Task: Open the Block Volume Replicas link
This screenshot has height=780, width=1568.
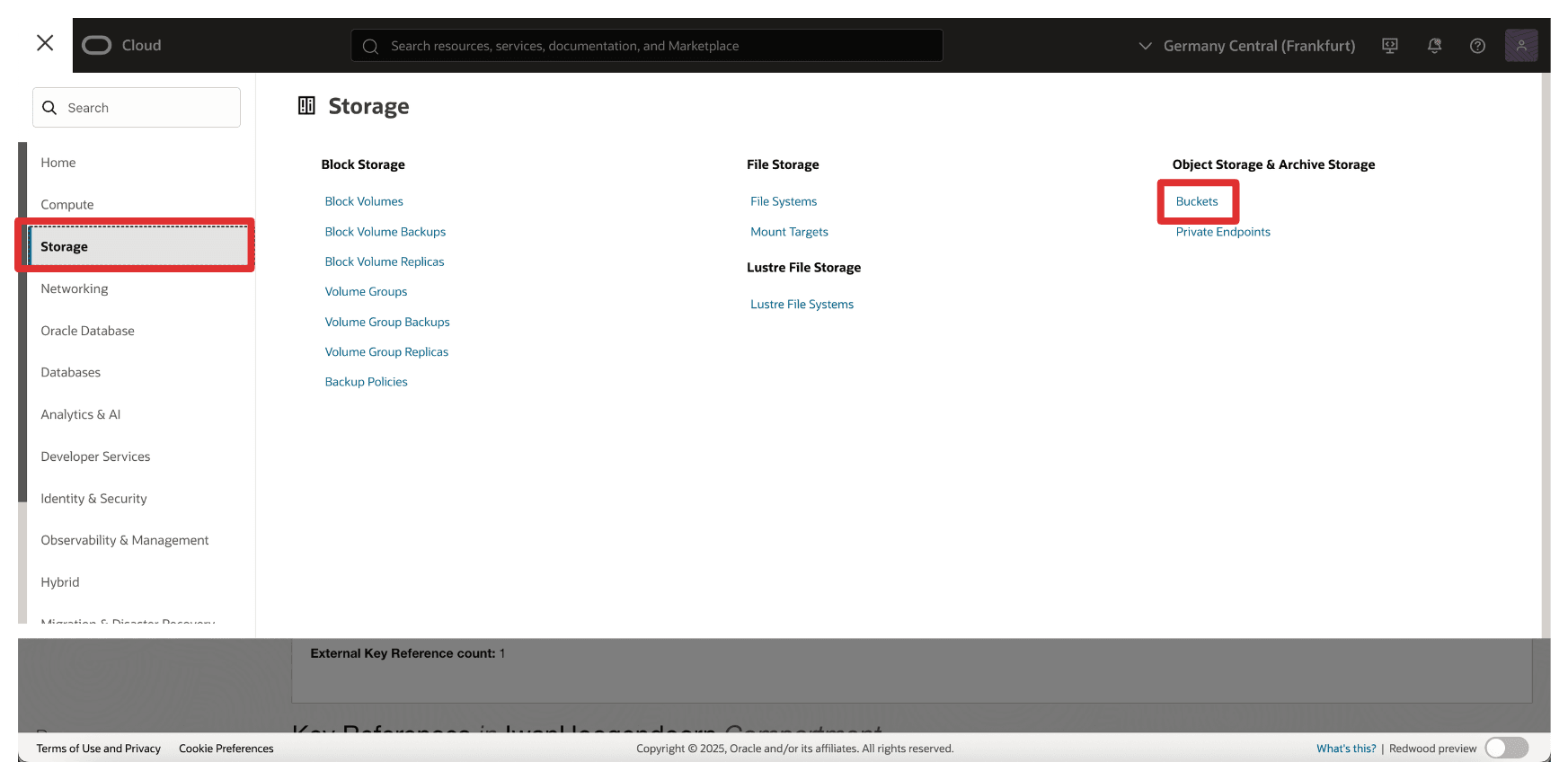Action: pyautogui.click(x=385, y=261)
